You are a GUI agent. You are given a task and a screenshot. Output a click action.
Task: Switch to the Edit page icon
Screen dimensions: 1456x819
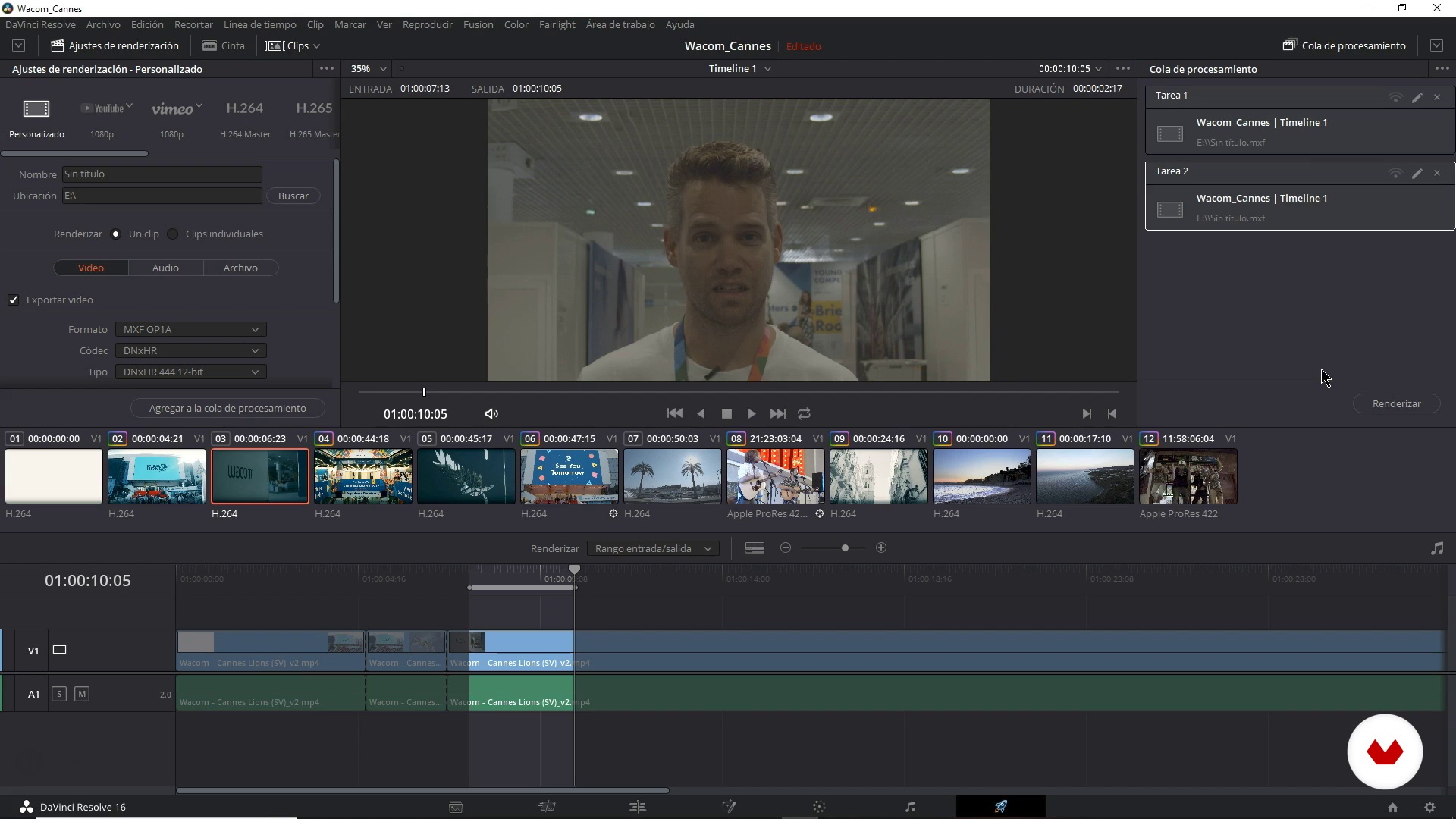coord(638,807)
